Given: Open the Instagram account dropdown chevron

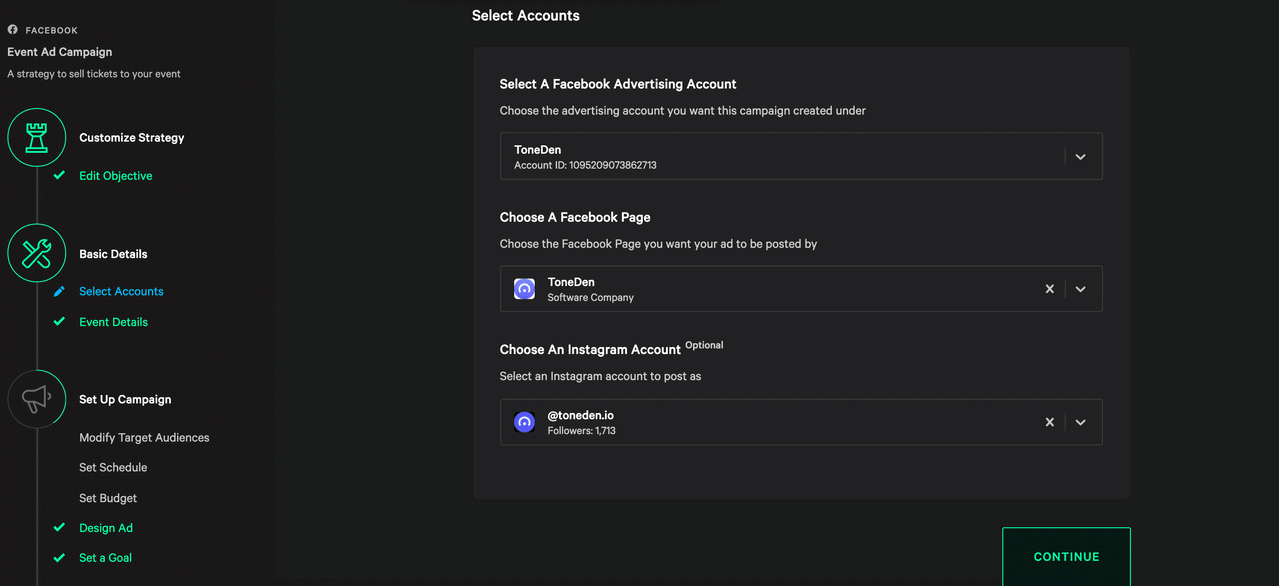Looking at the screenshot, I should pos(1080,422).
